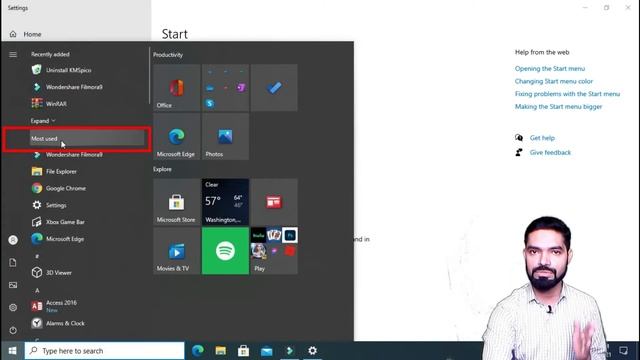
Task: Click the taskbar search box
Action: click(104, 351)
